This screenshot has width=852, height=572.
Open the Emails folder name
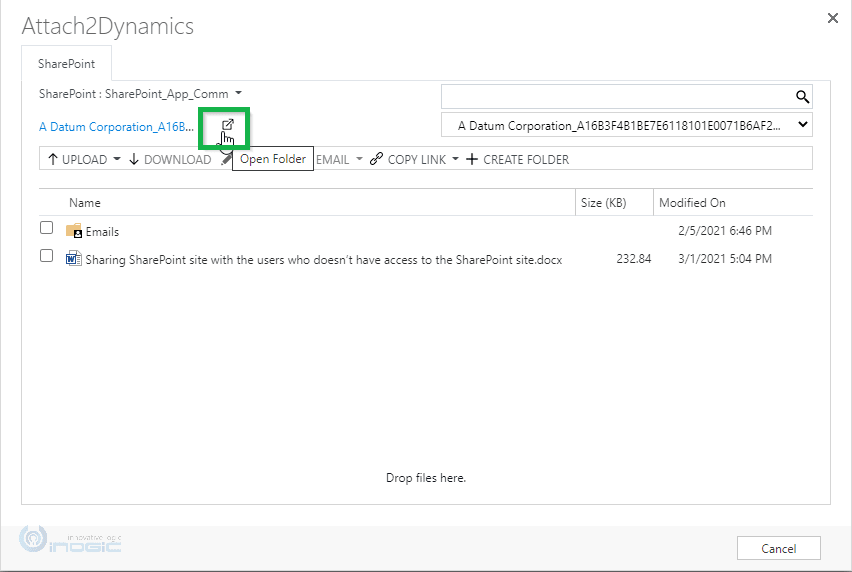tap(102, 232)
